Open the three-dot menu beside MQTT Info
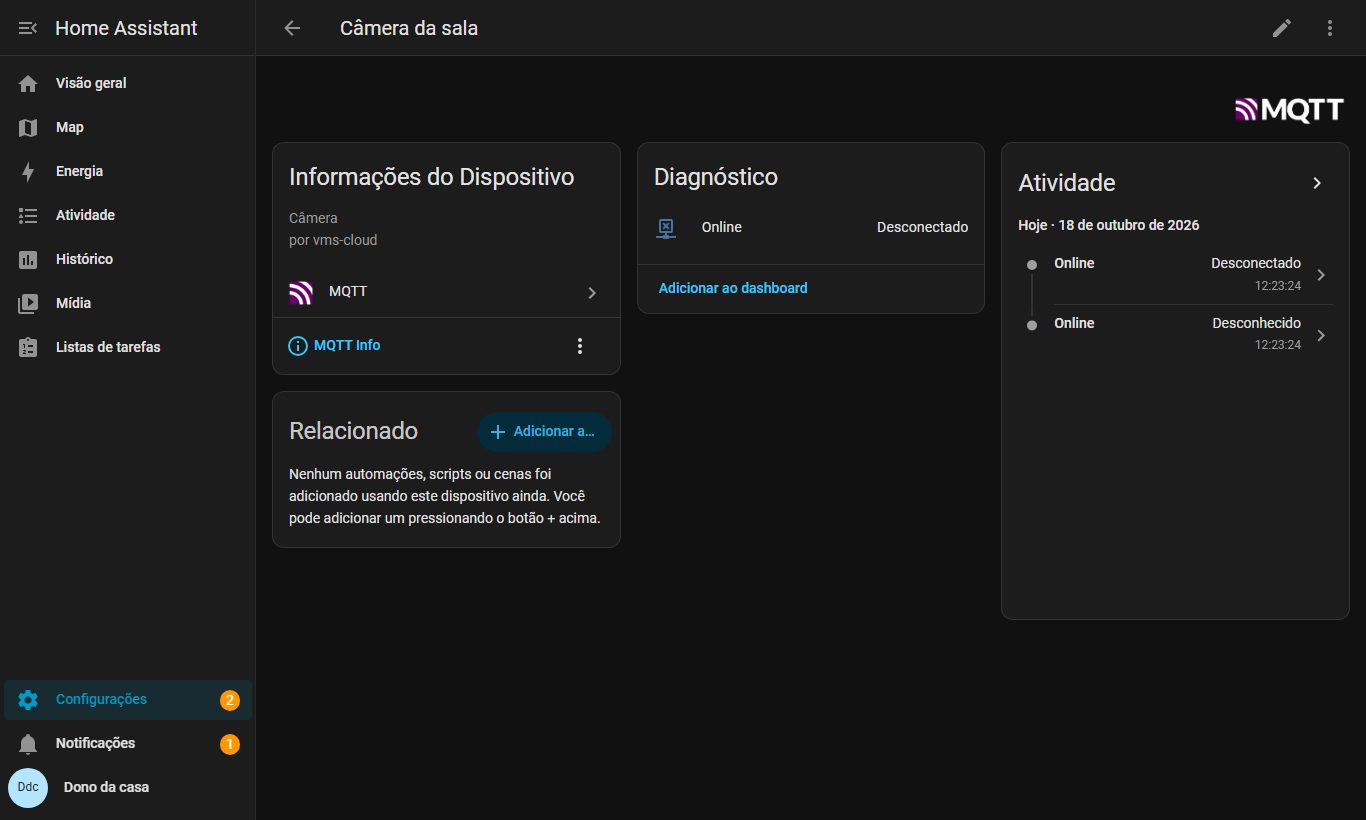 click(580, 346)
